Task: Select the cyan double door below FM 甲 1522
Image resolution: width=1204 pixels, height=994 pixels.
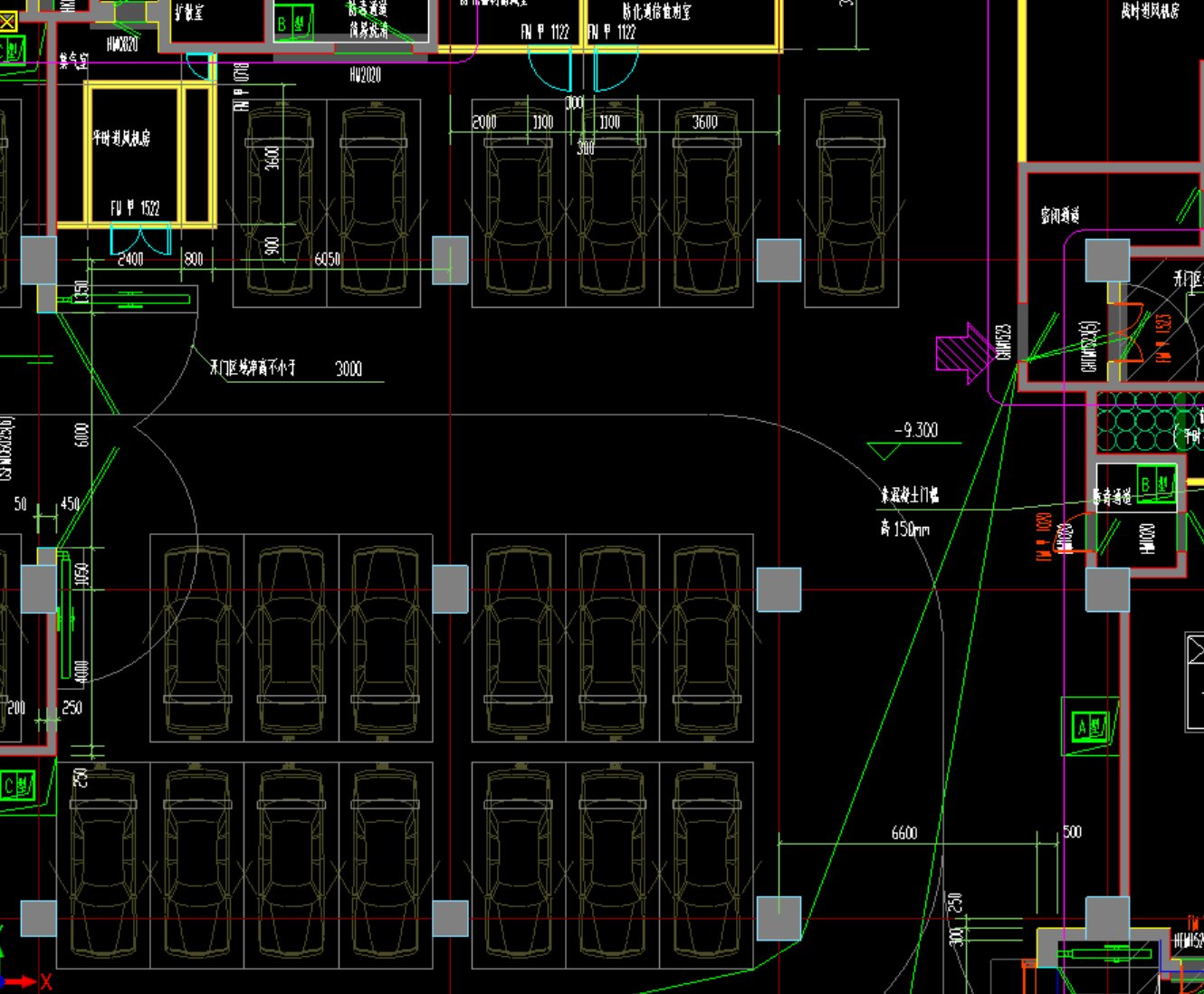Action: 140,240
